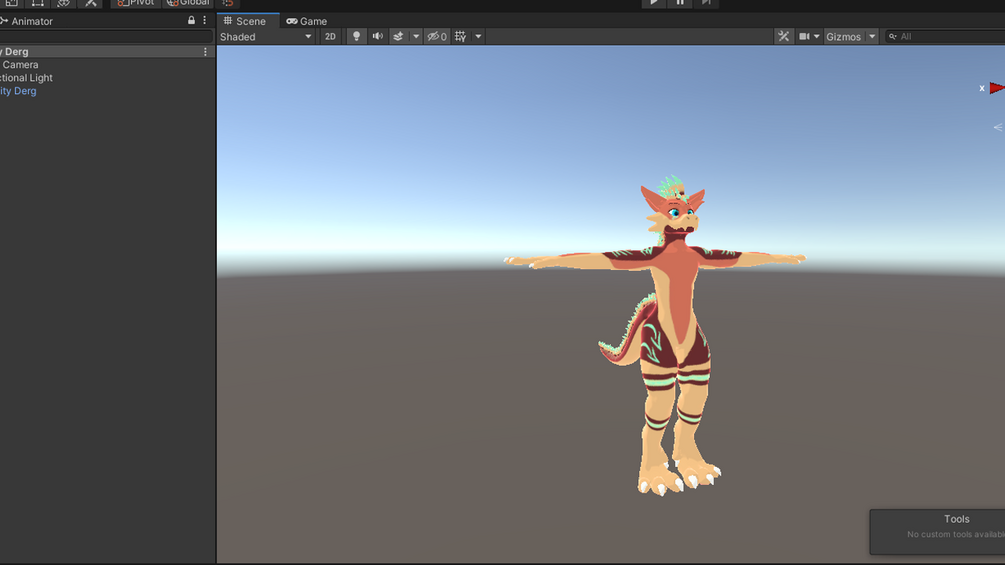
Task: Select the blue Derg prefab object
Action: point(18,91)
